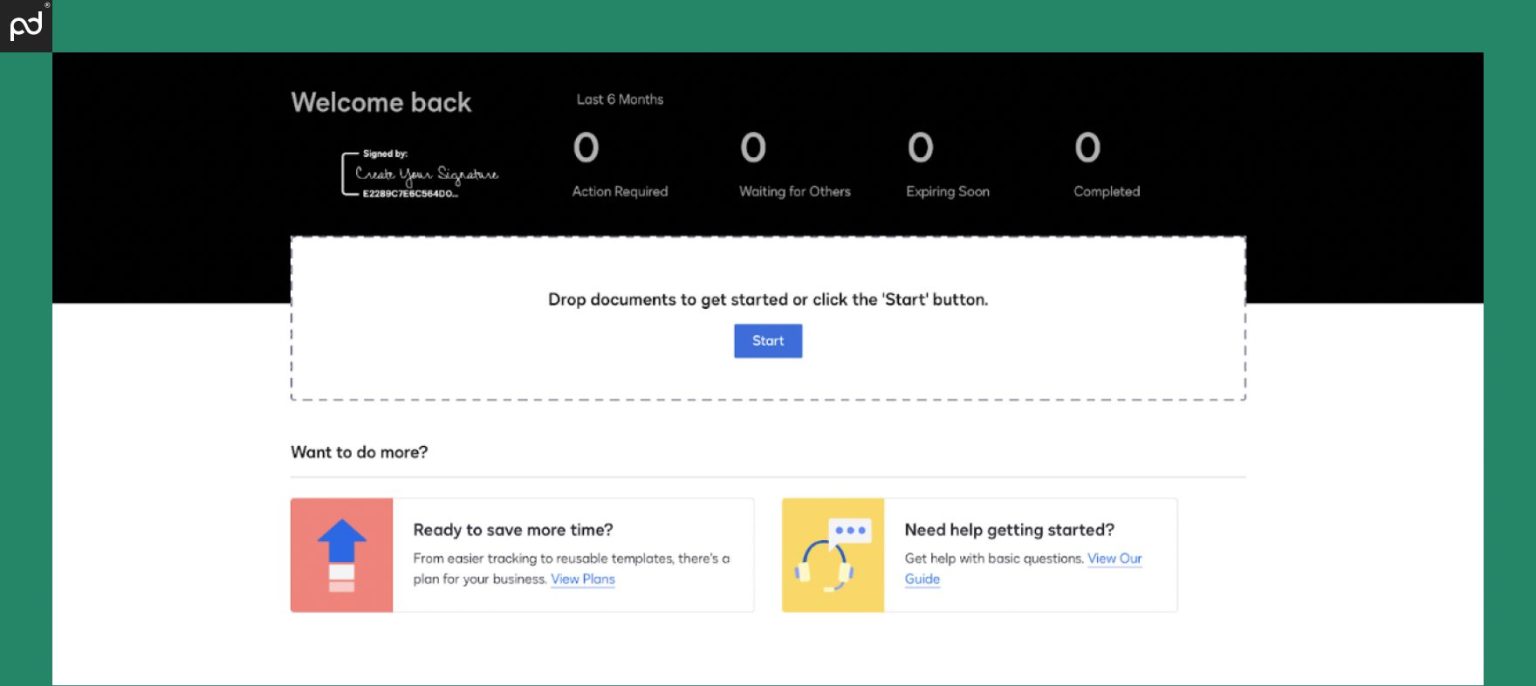Click the PandaDoc logo in the corner

(x=26, y=26)
